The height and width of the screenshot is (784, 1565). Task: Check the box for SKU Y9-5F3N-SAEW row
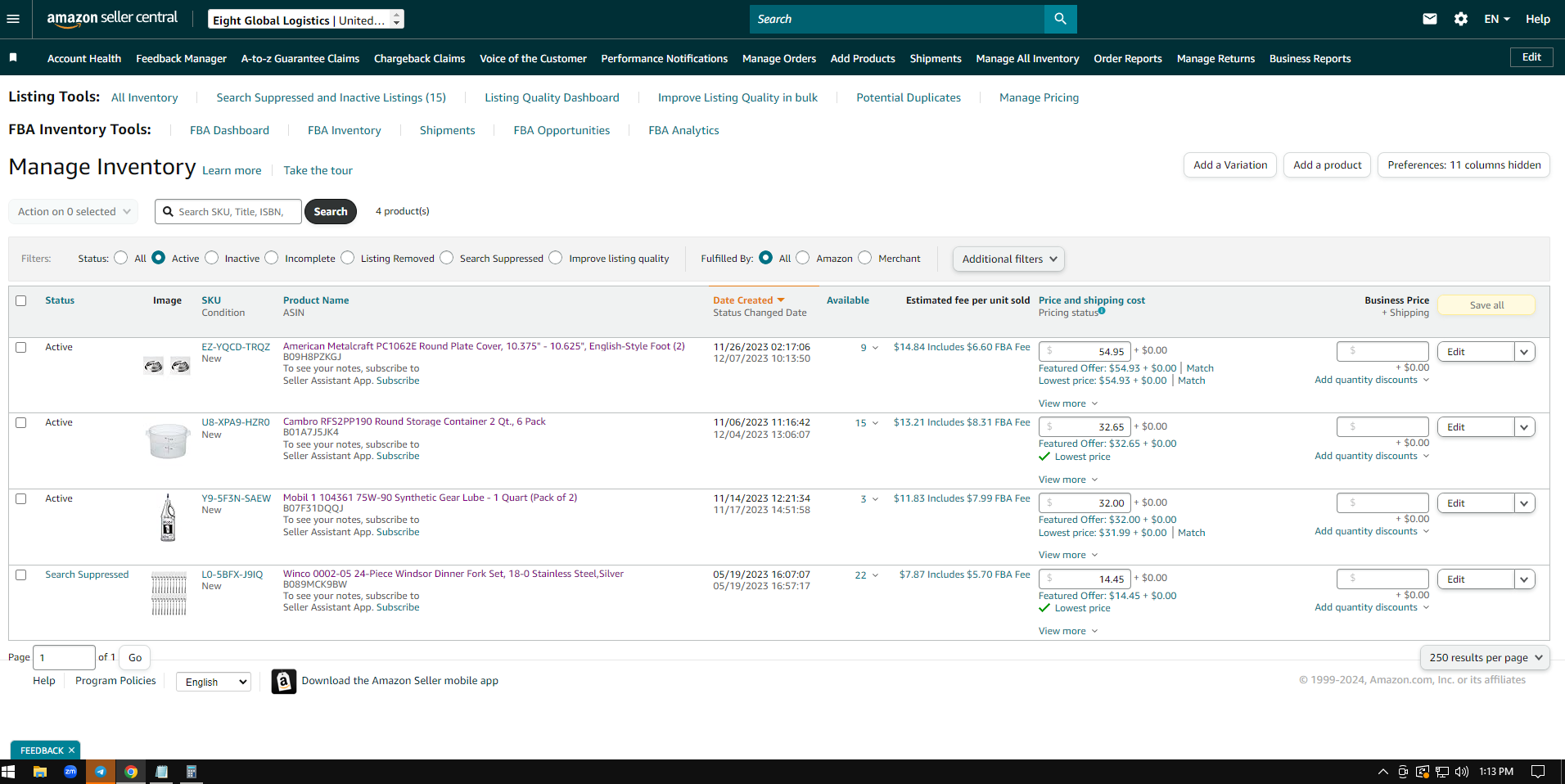[x=21, y=498]
